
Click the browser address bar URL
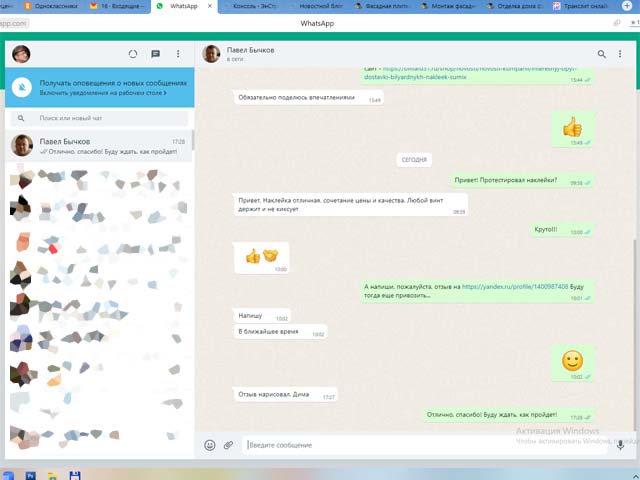pyautogui.click(x=14, y=23)
